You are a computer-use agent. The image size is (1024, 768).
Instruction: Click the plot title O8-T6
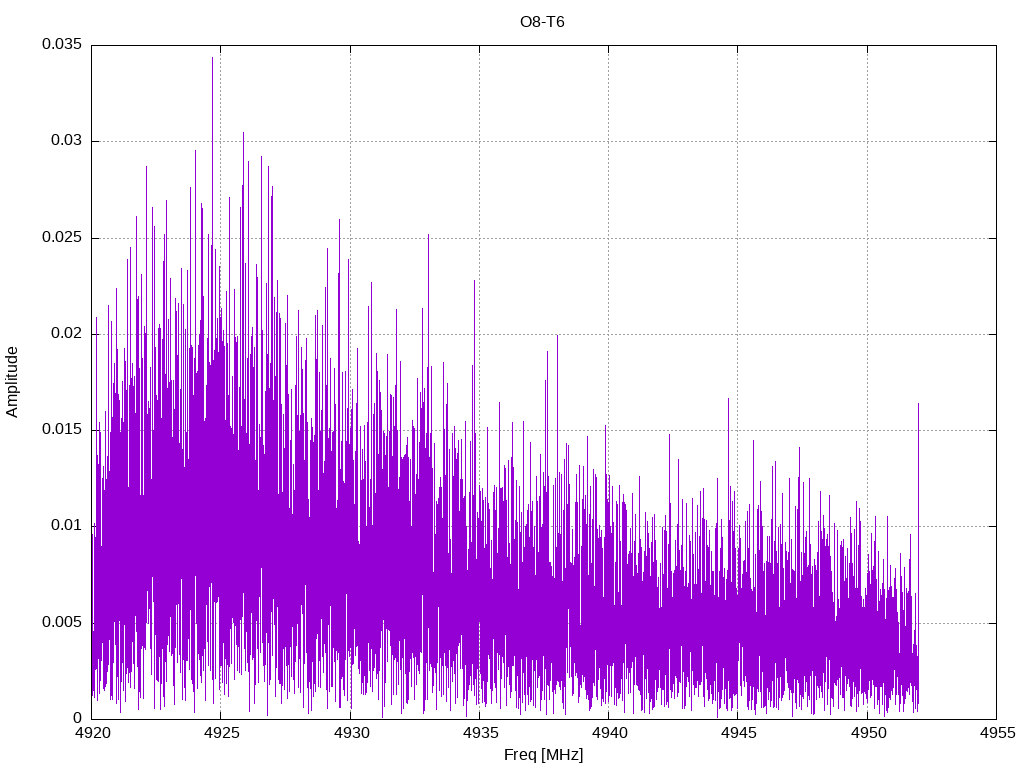click(x=543, y=21)
